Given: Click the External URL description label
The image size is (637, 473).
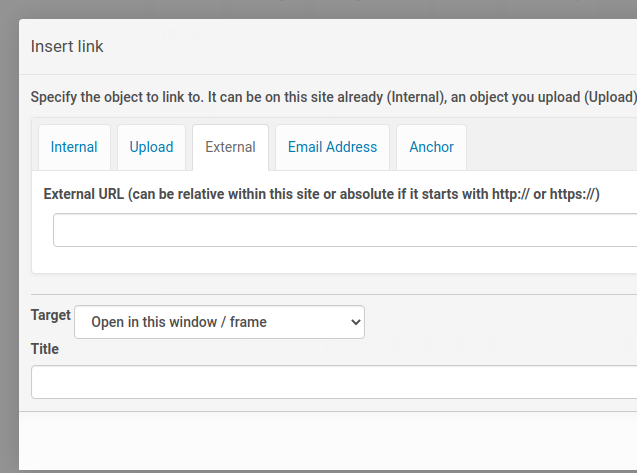Looking at the screenshot, I should 321,194.
